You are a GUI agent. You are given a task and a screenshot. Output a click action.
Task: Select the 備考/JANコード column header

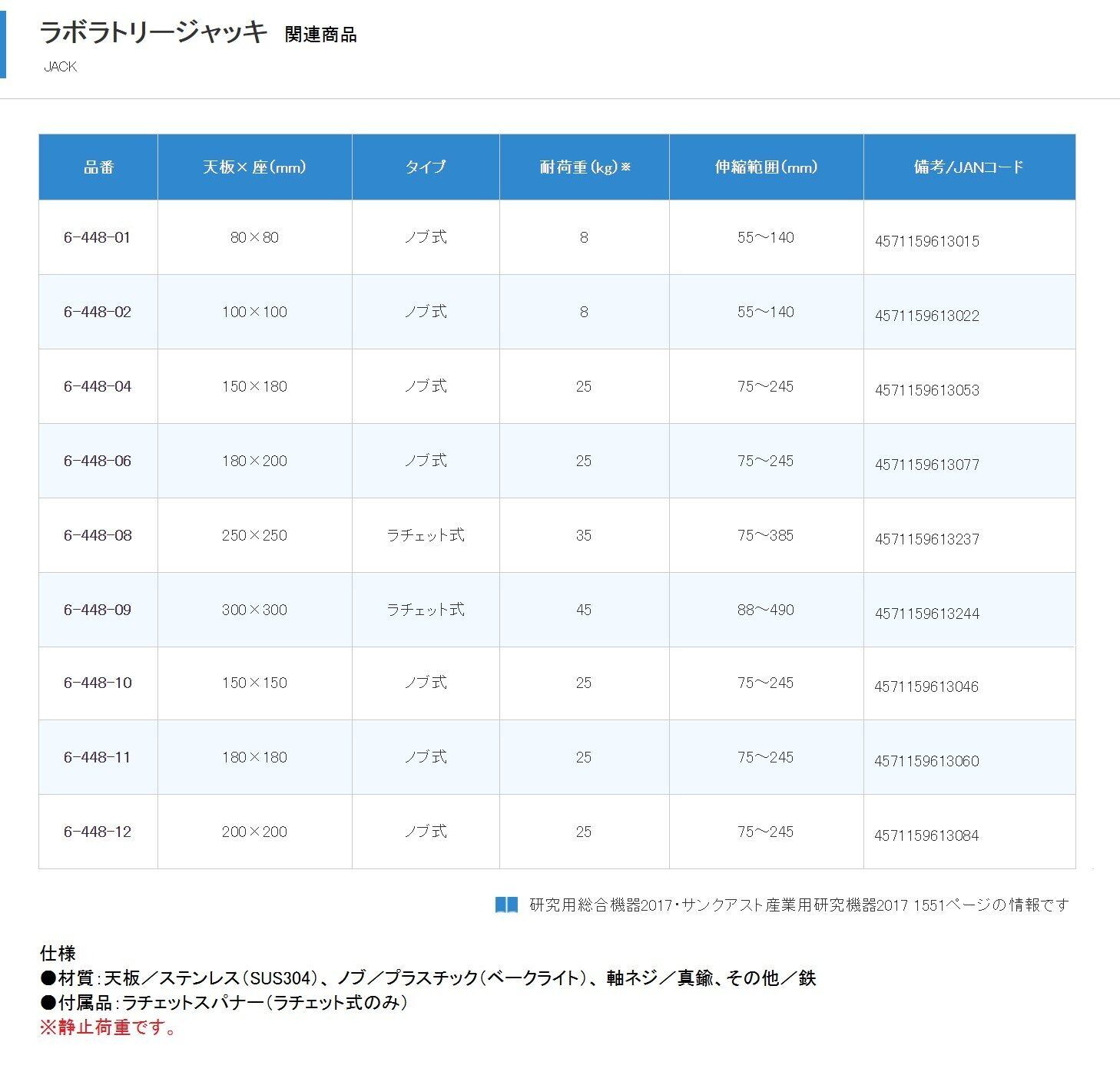pyautogui.click(x=969, y=167)
